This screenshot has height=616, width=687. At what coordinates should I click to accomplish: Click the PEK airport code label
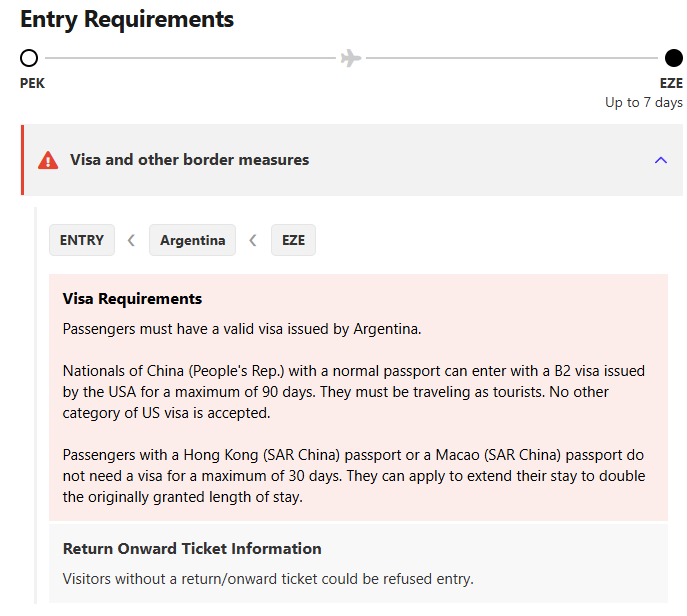pyautogui.click(x=32, y=83)
